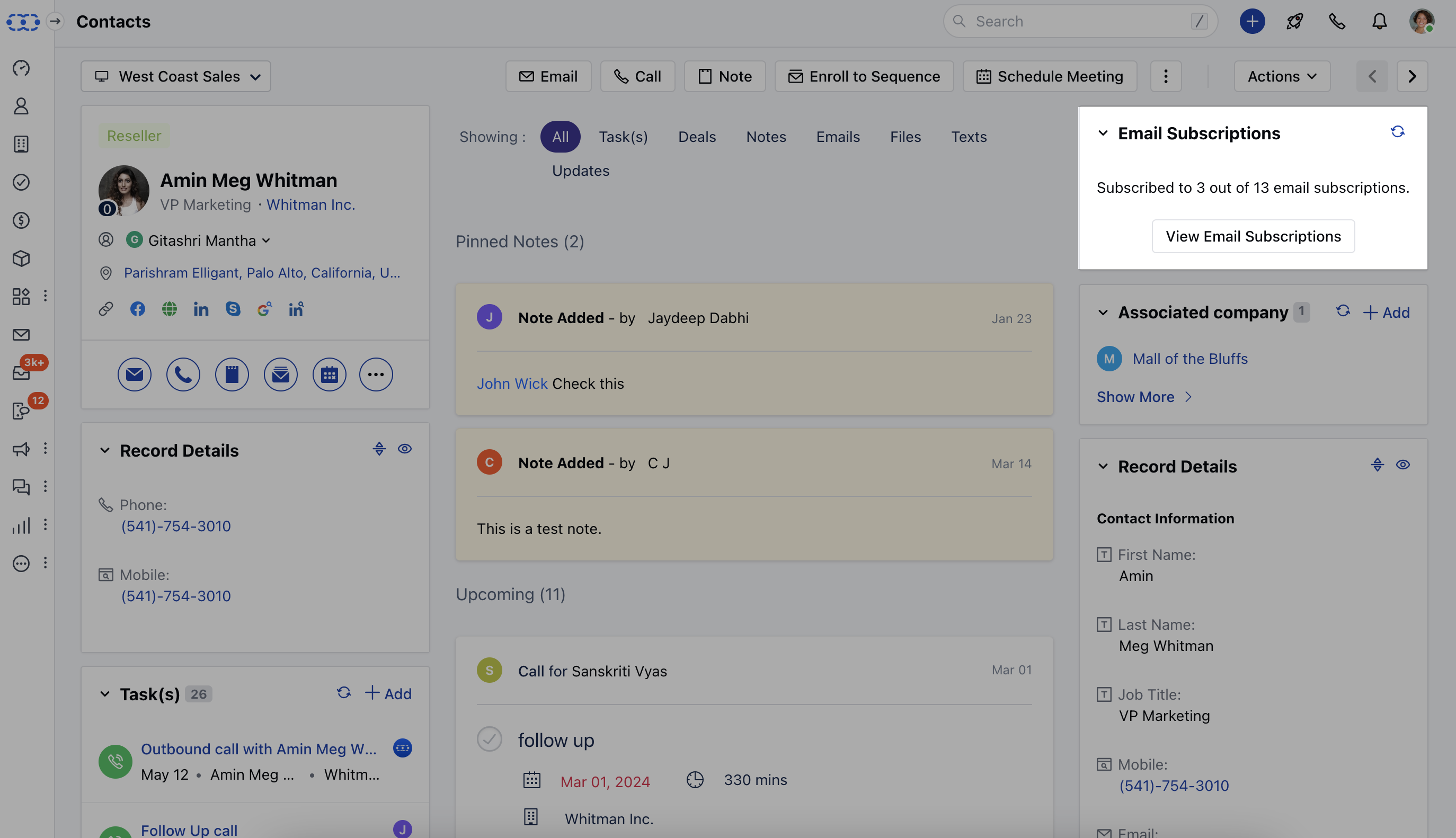
Task: Expand the Actions dropdown
Action: click(1282, 77)
